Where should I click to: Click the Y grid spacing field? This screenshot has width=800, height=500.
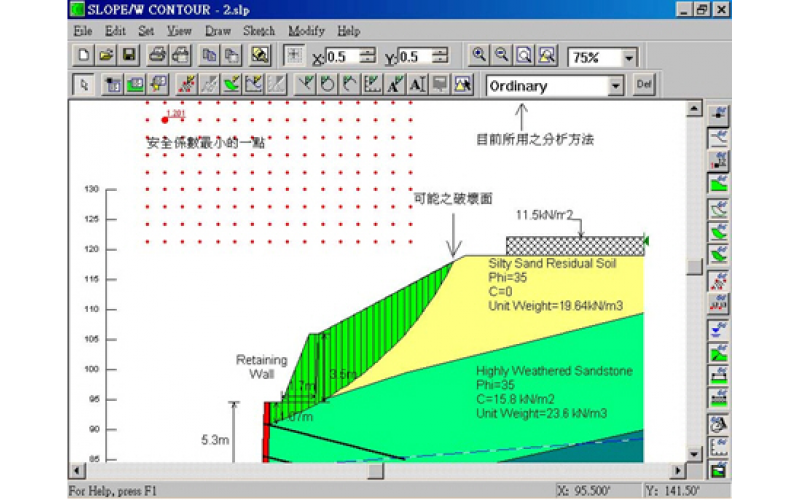click(414, 56)
